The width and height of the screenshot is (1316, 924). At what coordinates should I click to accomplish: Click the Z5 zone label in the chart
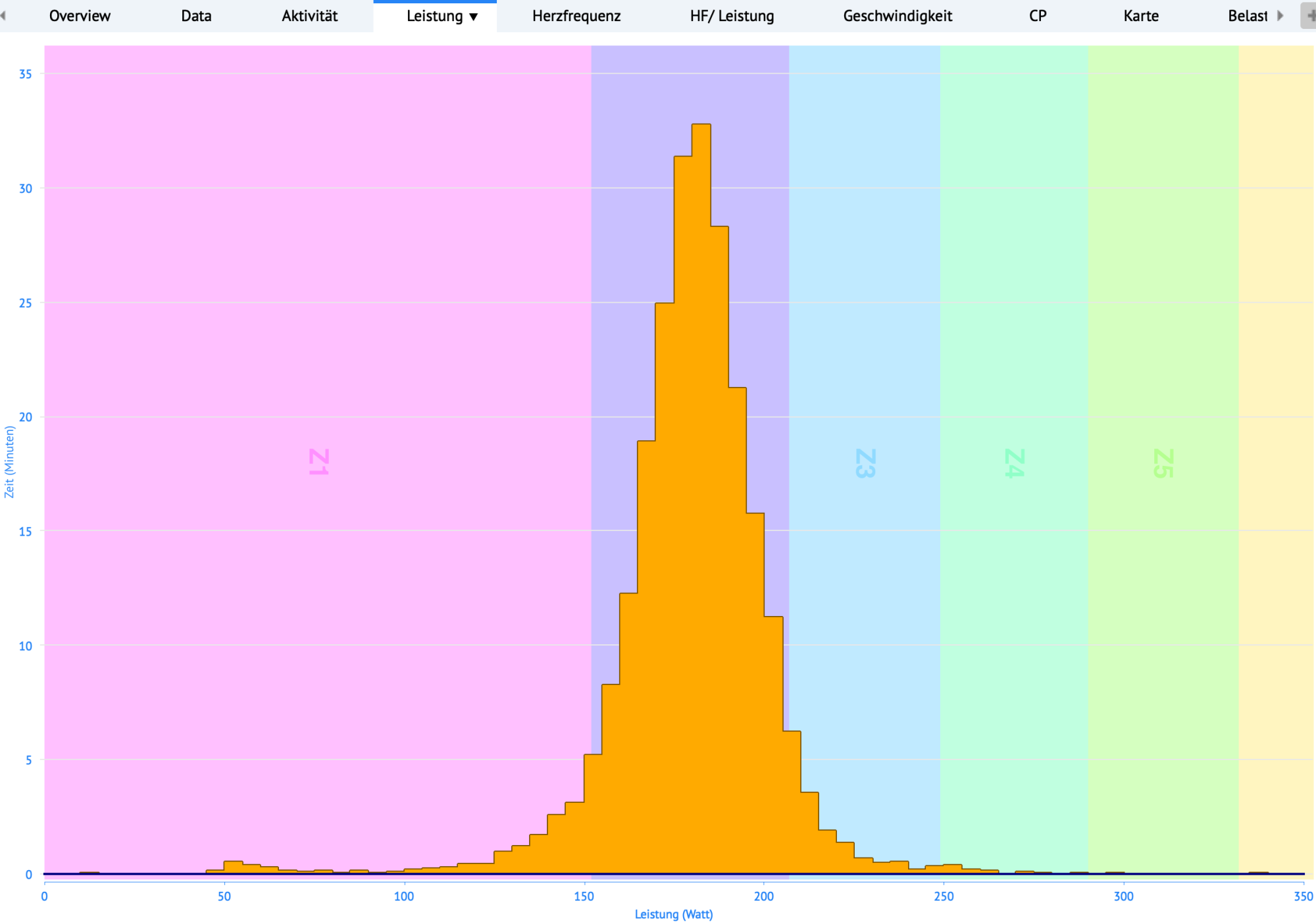click(1163, 463)
